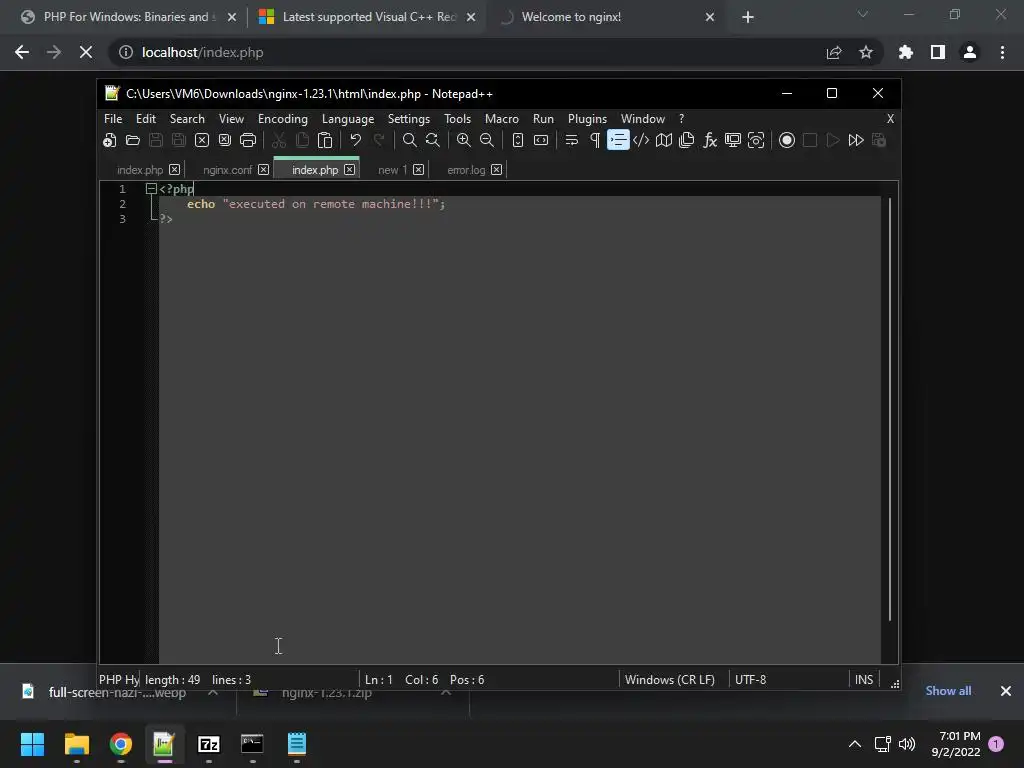Open File Explorer from the taskbar
This screenshot has width=1024, height=768.
(x=76, y=744)
